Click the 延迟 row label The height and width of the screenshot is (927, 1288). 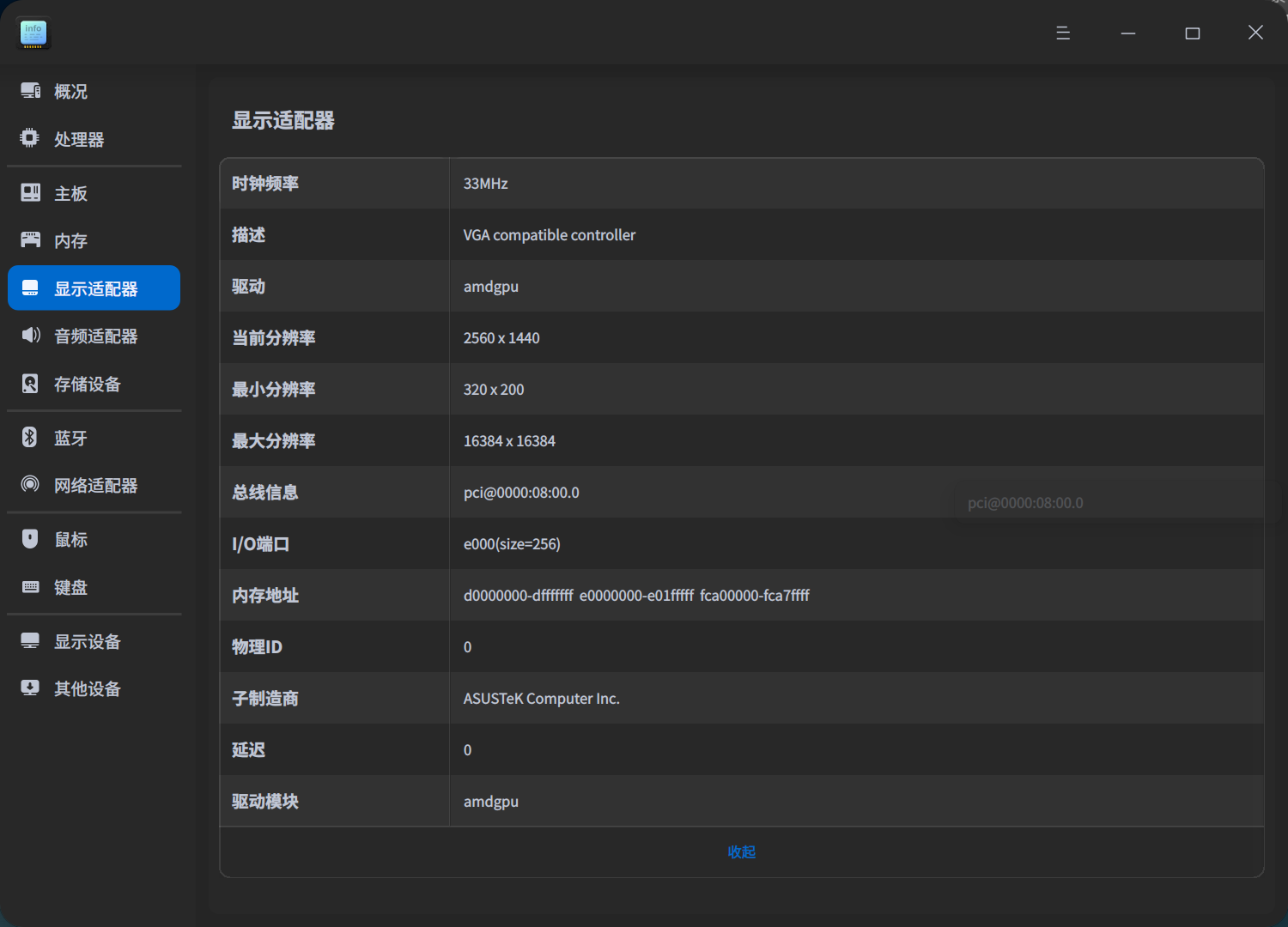coord(248,750)
